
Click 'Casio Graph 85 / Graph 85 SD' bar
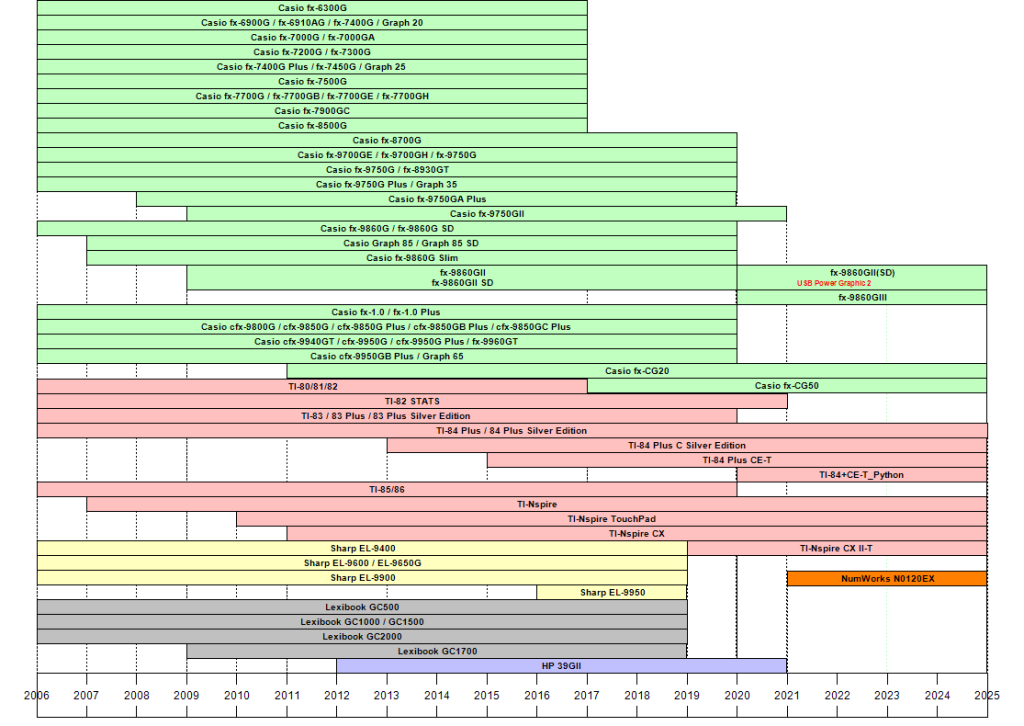point(412,243)
